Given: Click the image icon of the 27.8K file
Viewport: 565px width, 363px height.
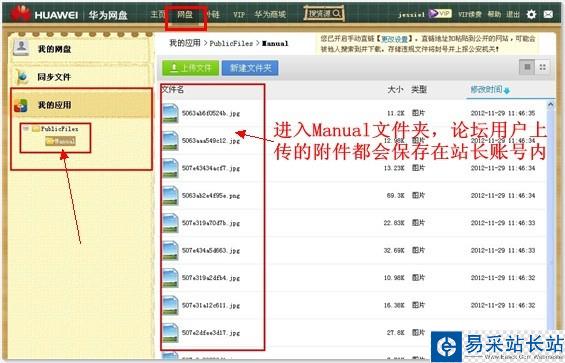Looking at the screenshot, I should (170, 332).
